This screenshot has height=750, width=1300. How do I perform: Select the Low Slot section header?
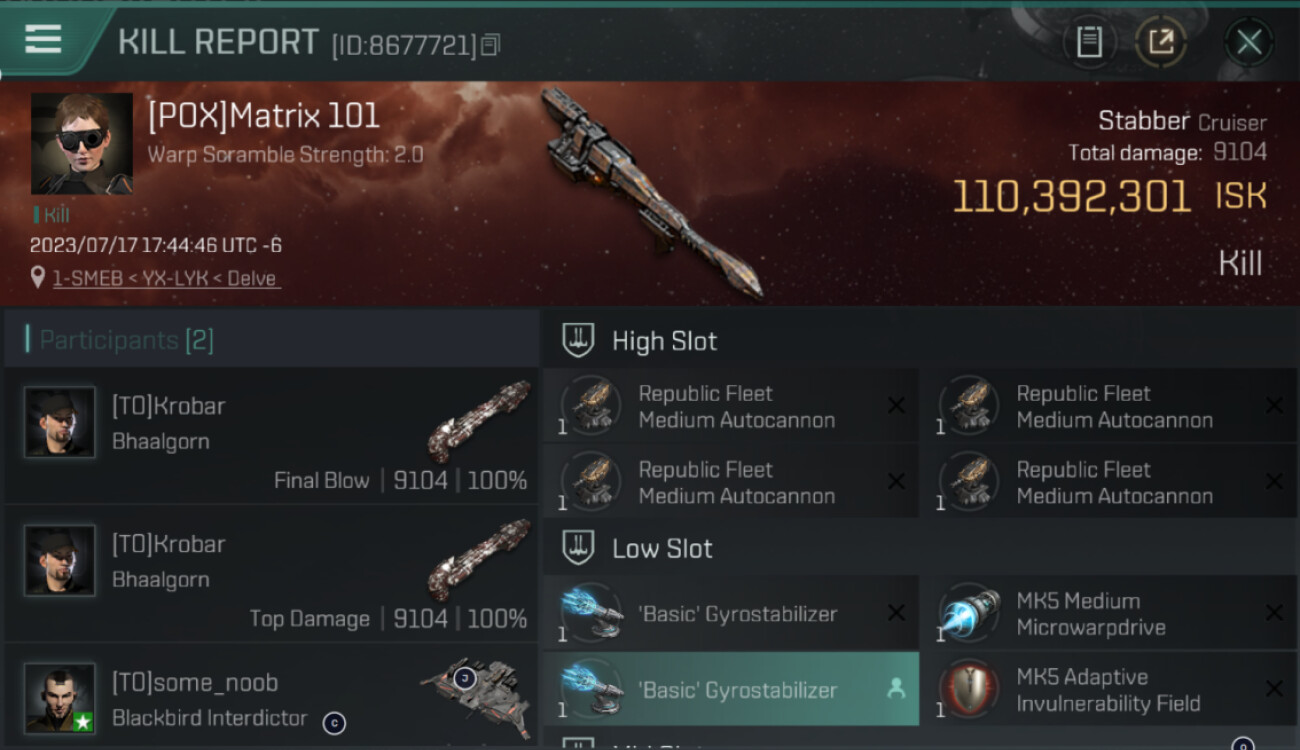pos(920,548)
